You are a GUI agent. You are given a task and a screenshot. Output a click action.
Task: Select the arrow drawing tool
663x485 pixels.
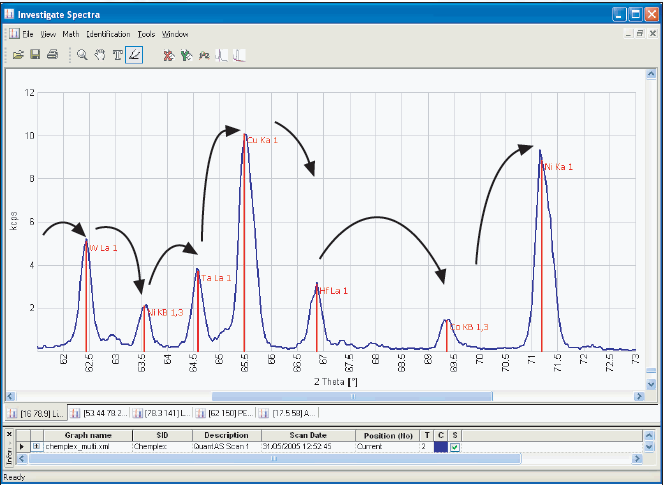[x=135, y=55]
